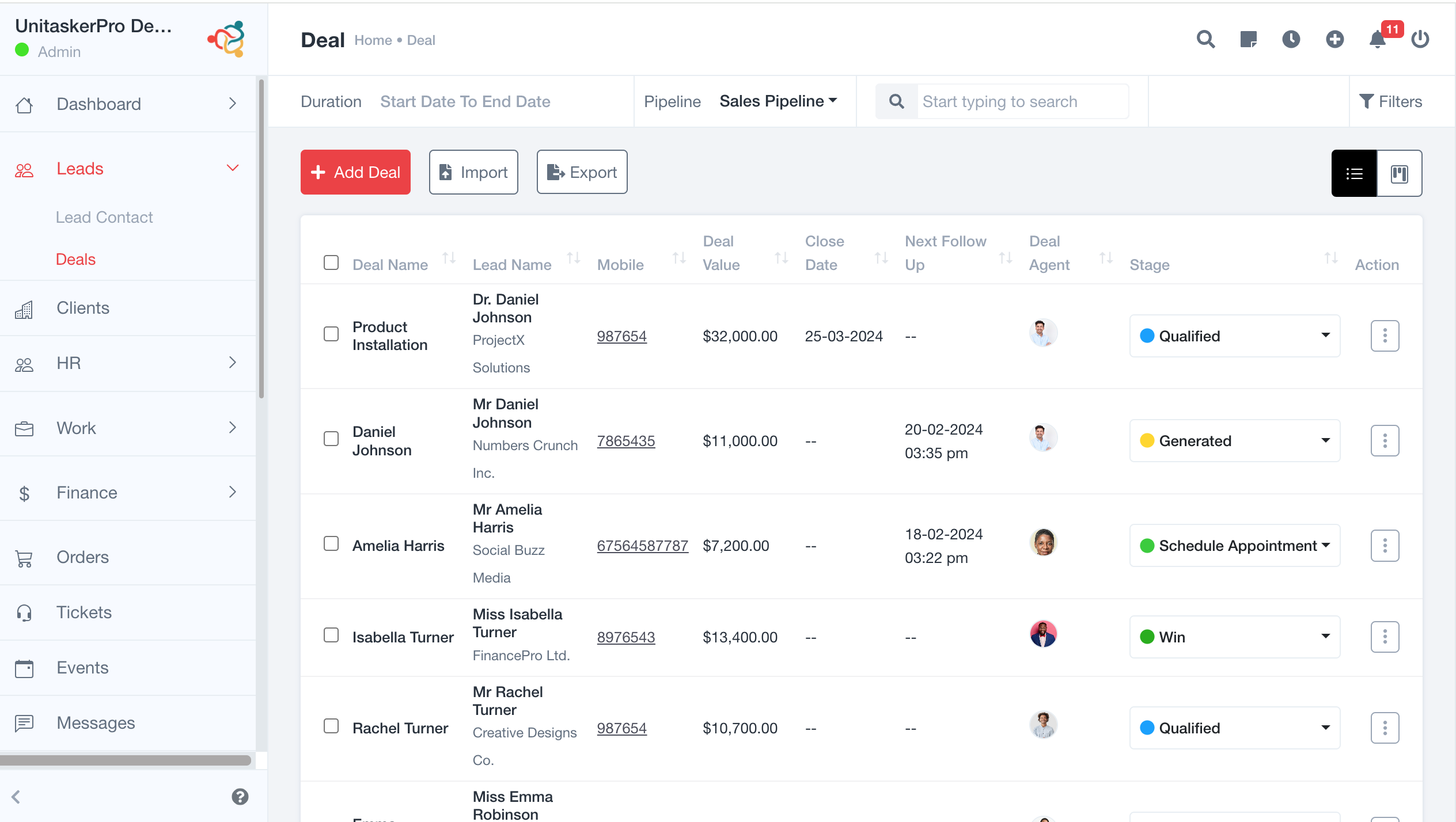Open stage dropdown for Product Installation
The width and height of the screenshot is (1456, 822).
point(1235,336)
